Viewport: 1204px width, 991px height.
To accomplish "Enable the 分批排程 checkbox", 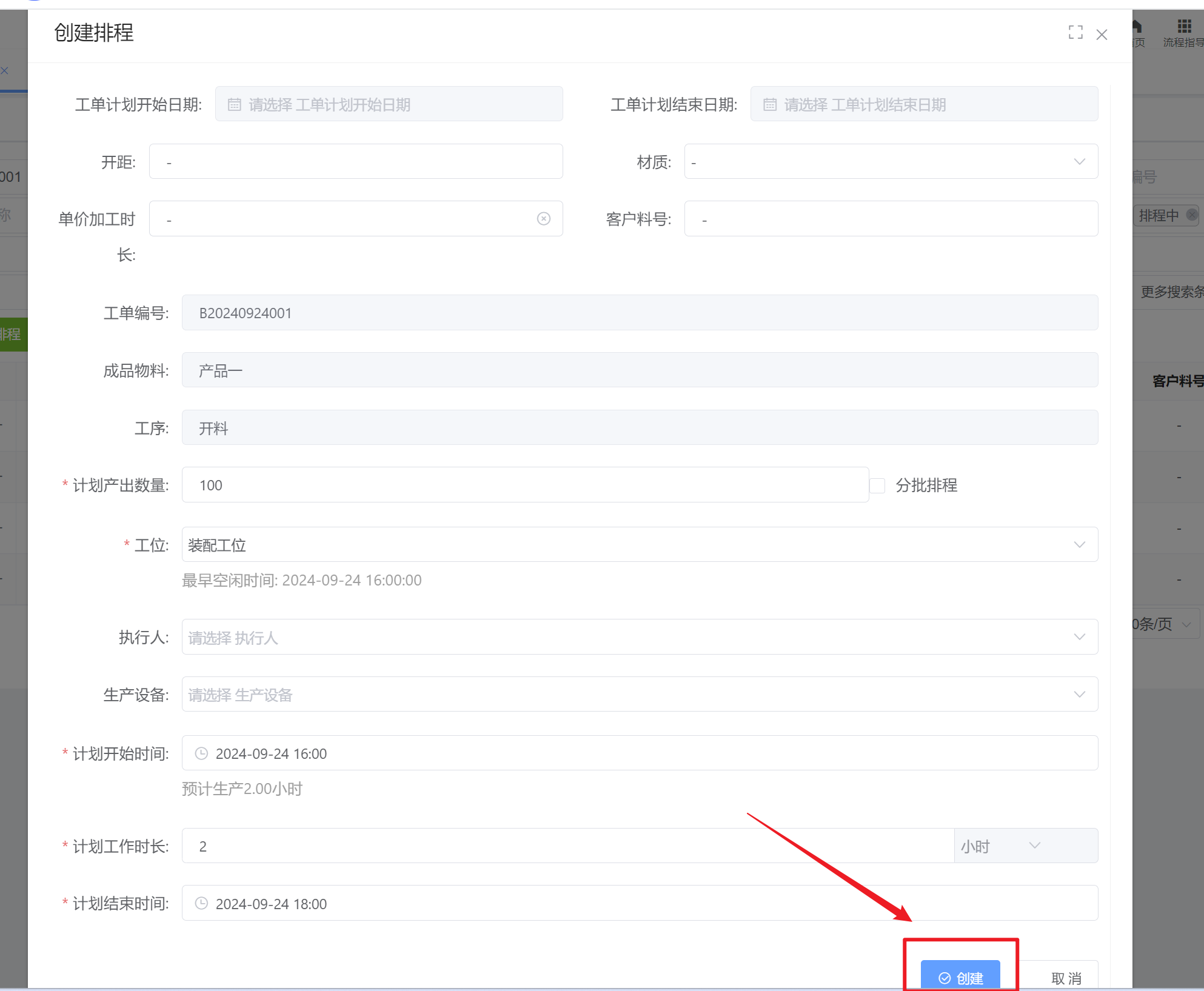I will point(877,485).
